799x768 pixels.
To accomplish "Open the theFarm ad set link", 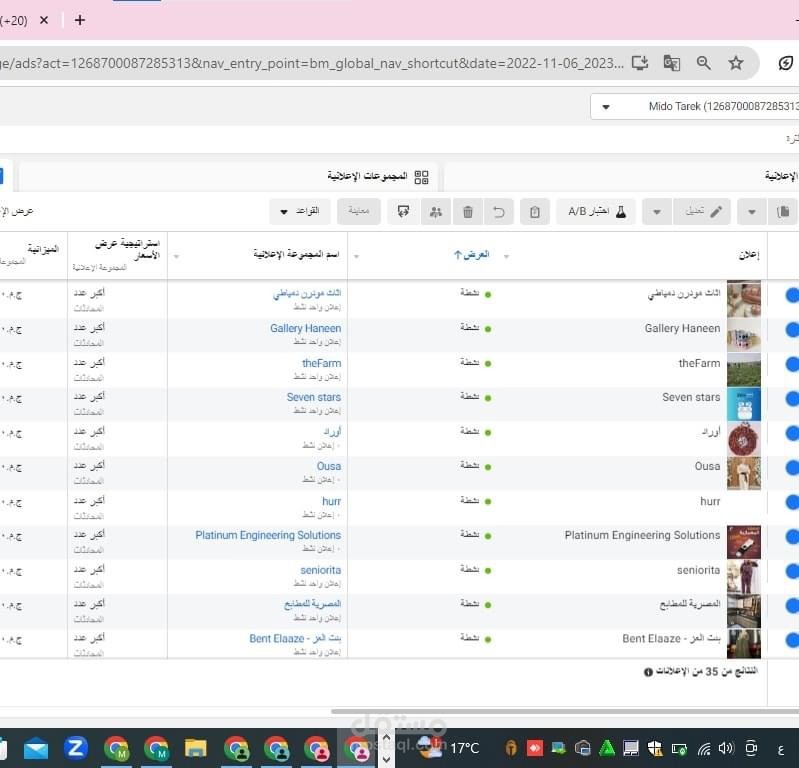I will point(322,363).
